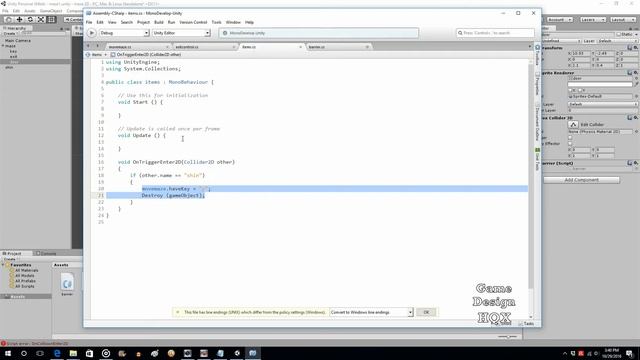Screen dimensions: 640x360
Task: Click the Add Component button
Action: pyautogui.click(x=581, y=180)
